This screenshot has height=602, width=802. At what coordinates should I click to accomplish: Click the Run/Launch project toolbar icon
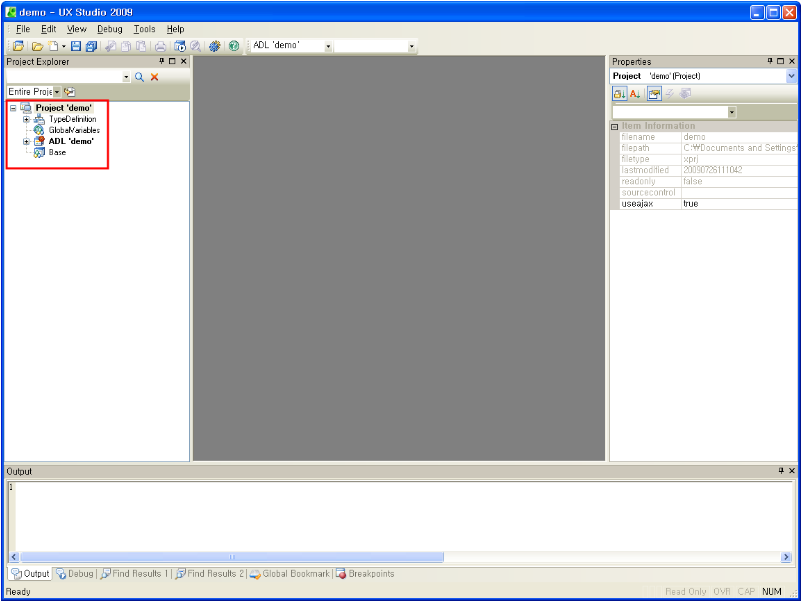pos(180,46)
